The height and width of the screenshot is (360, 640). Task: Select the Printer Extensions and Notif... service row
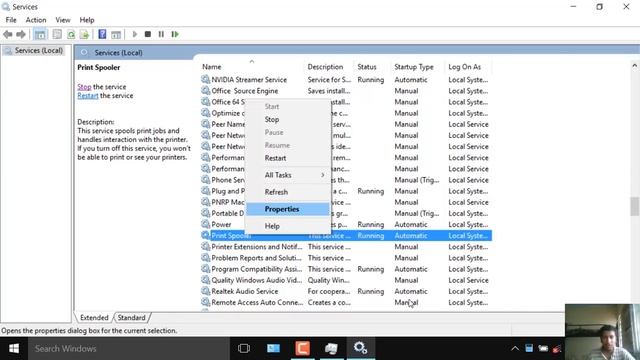point(346,247)
